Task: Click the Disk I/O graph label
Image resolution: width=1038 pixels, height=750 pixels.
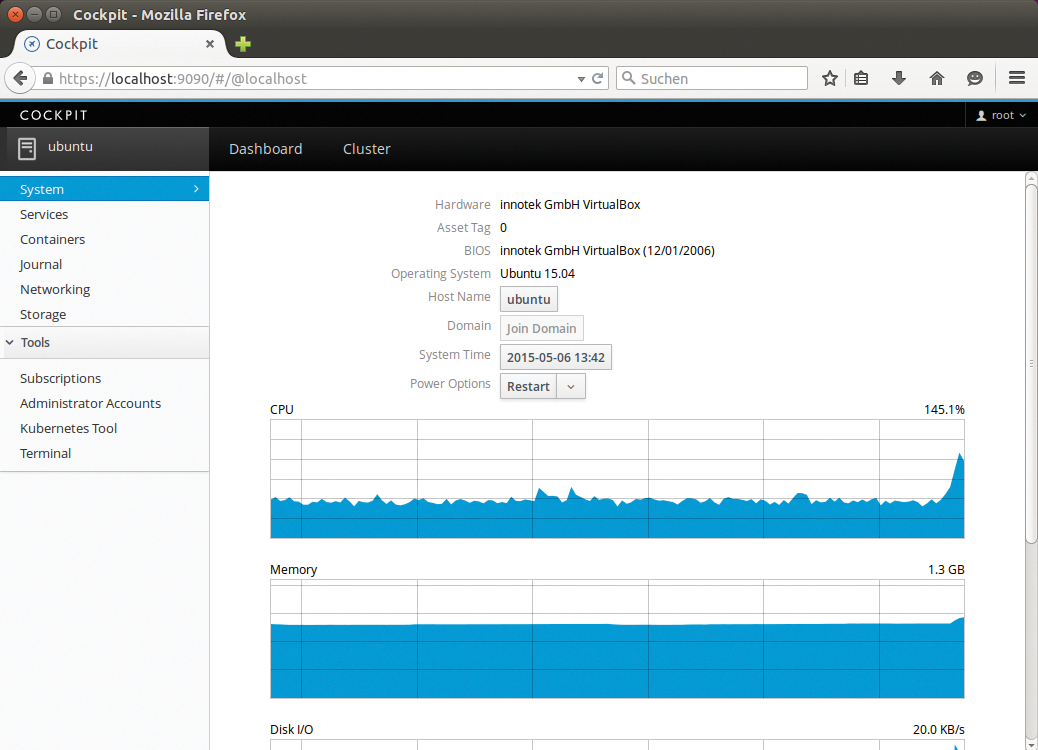Action: [291, 729]
